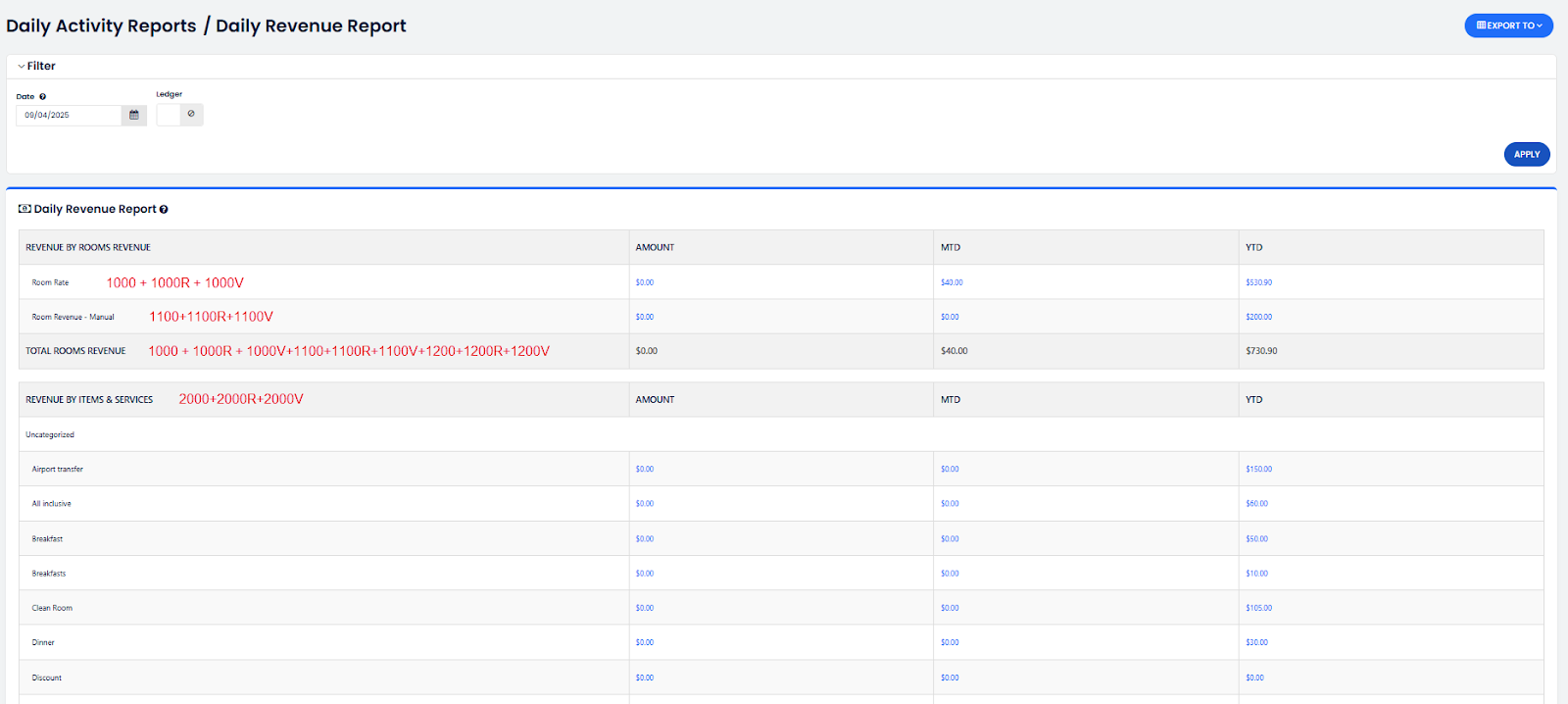Click All inclusive YTD $60.00 link
Image resolution: width=1568 pixels, height=704 pixels.
pyautogui.click(x=1256, y=504)
